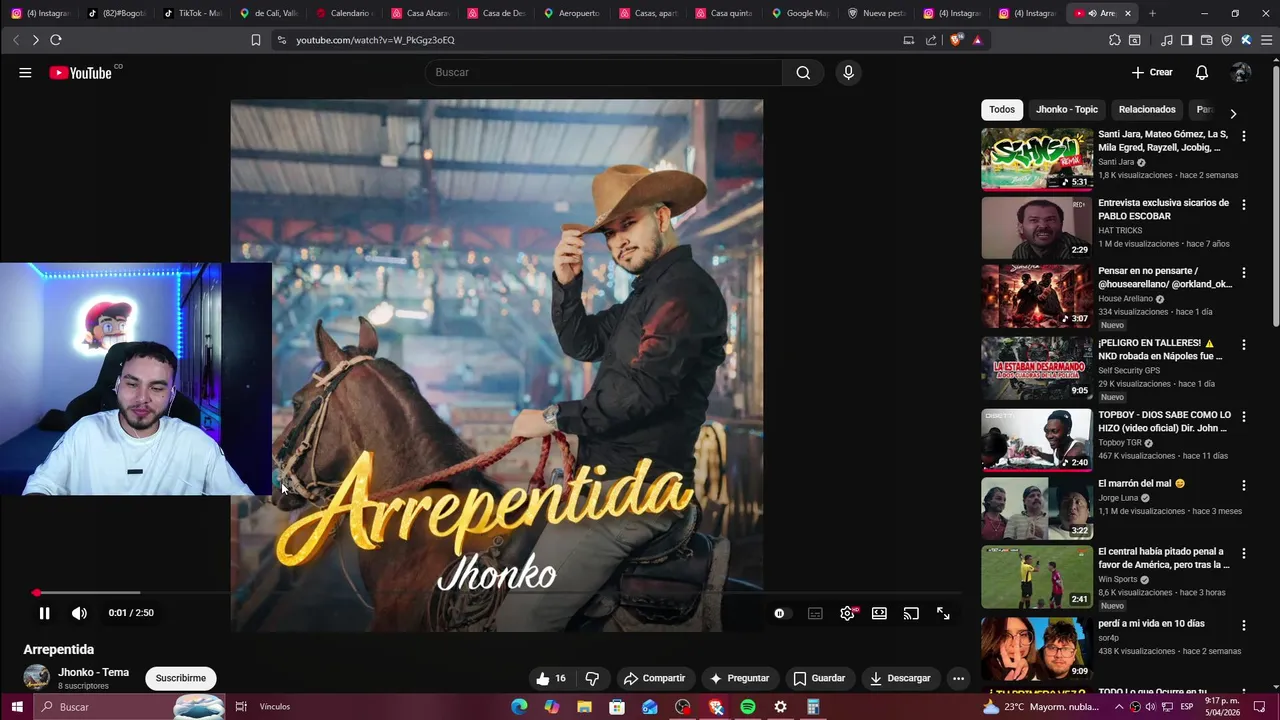This screenshot has height=720, width=1280.
Task: Open Brave Rewards triangle icon
Action: tap(977, 40)
